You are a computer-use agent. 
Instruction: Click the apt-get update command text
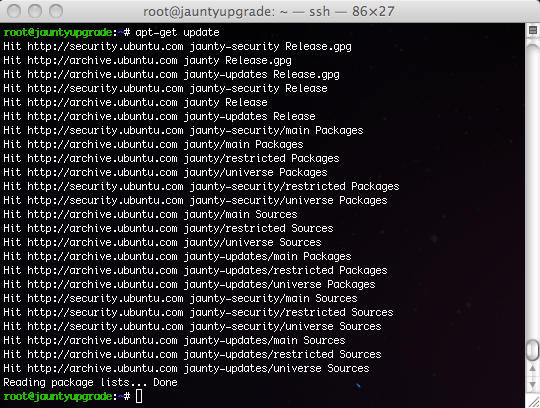(177, 32)
